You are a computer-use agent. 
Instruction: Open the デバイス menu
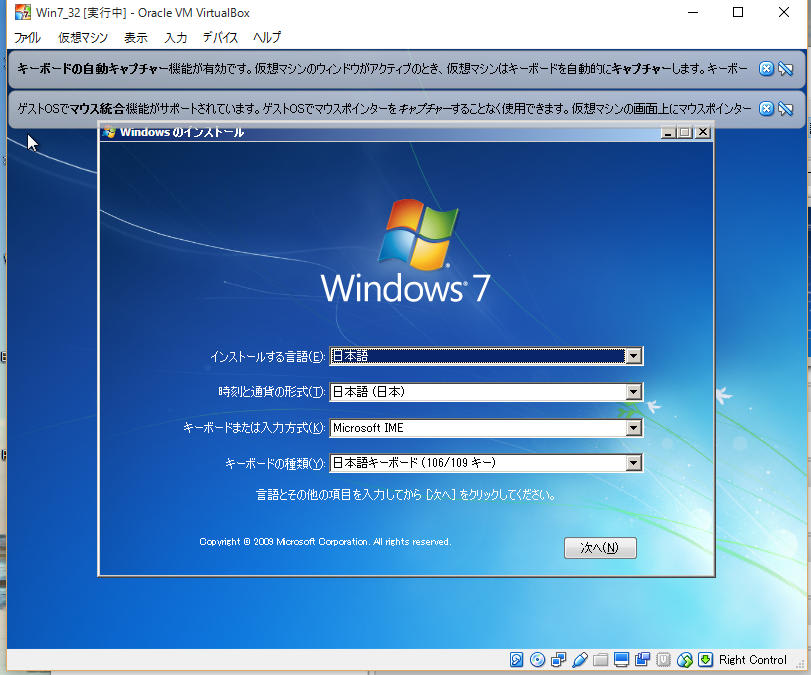[220, 38]
